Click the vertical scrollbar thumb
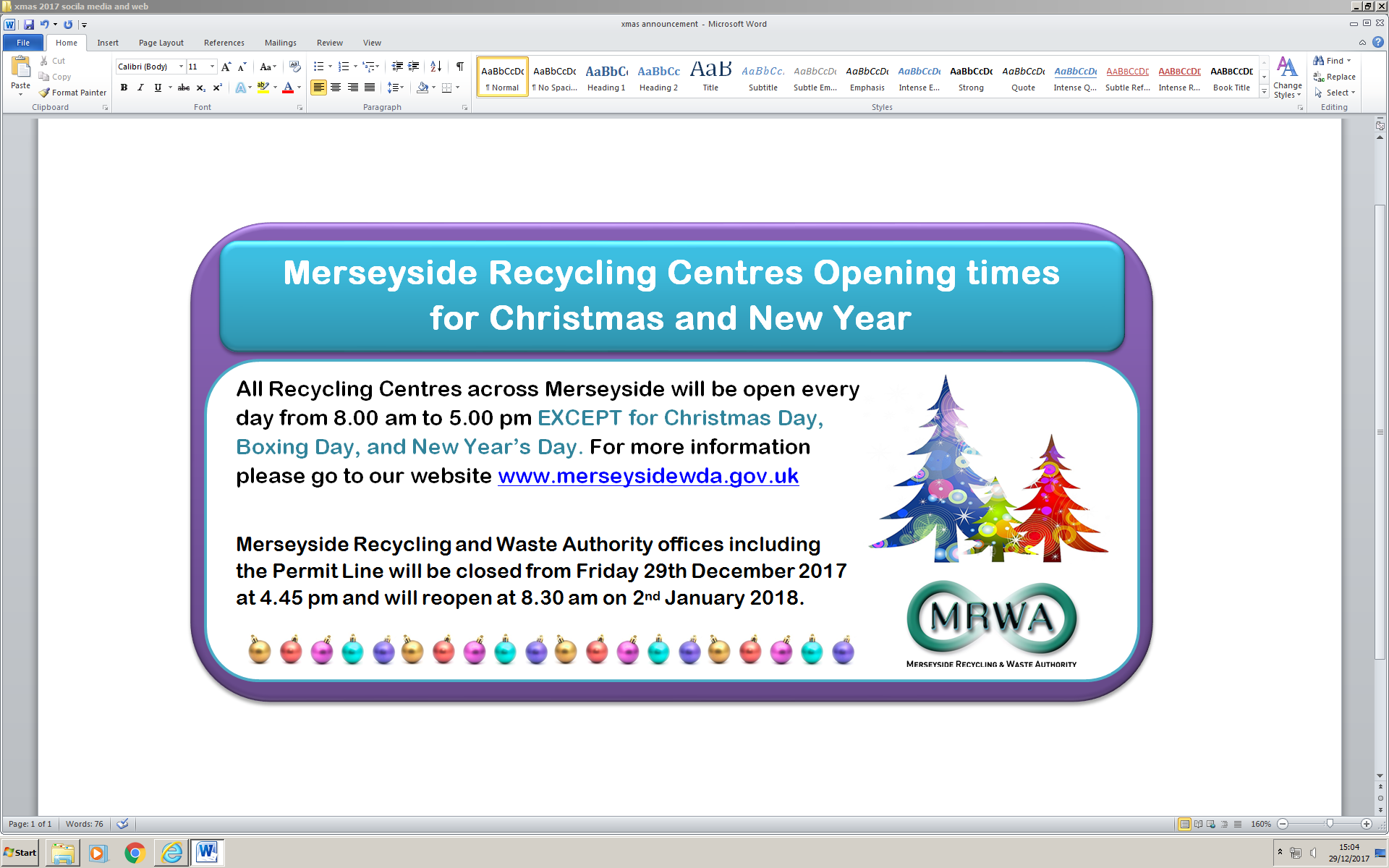The width and height of the screenshot is (1389, 868). [x=1380, y=432]
